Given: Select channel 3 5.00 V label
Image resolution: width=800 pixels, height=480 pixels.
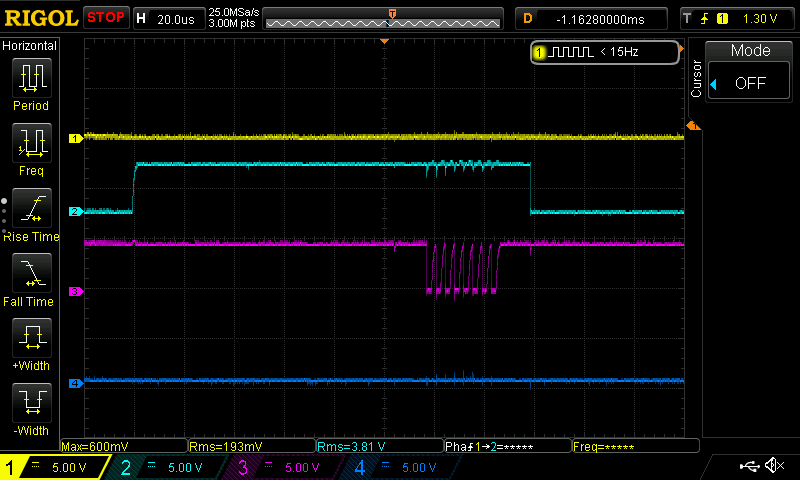Looking at the screenshot, I should 302,467.
